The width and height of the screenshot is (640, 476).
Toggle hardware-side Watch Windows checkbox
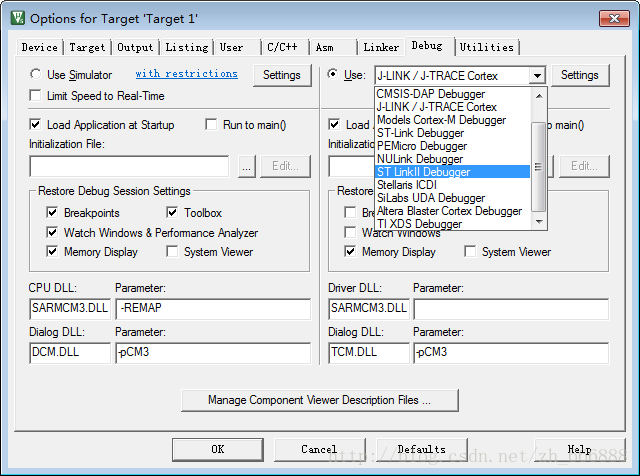350,232
